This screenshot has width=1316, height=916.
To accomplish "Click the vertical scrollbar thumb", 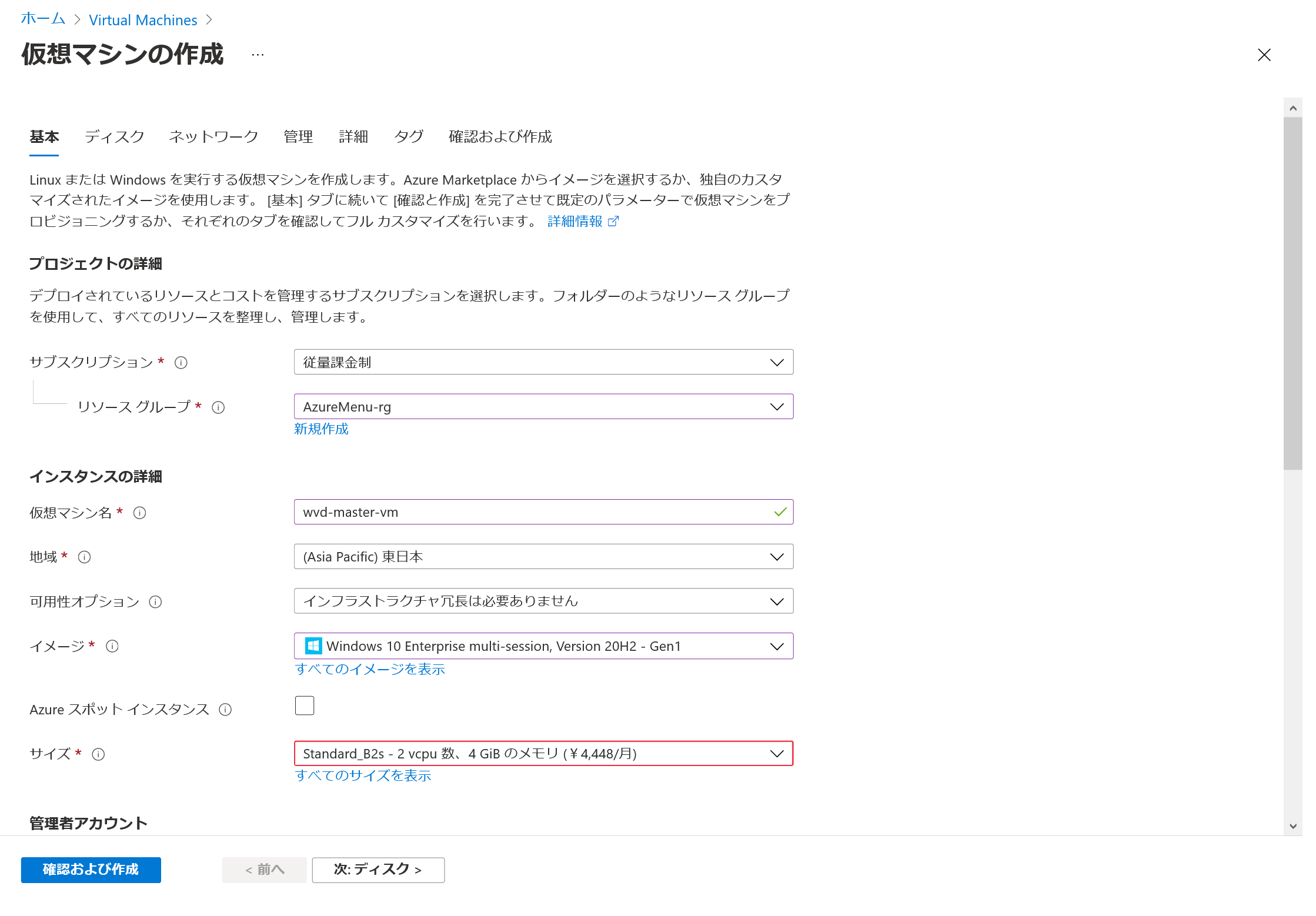I will [x=1292, y=293].
